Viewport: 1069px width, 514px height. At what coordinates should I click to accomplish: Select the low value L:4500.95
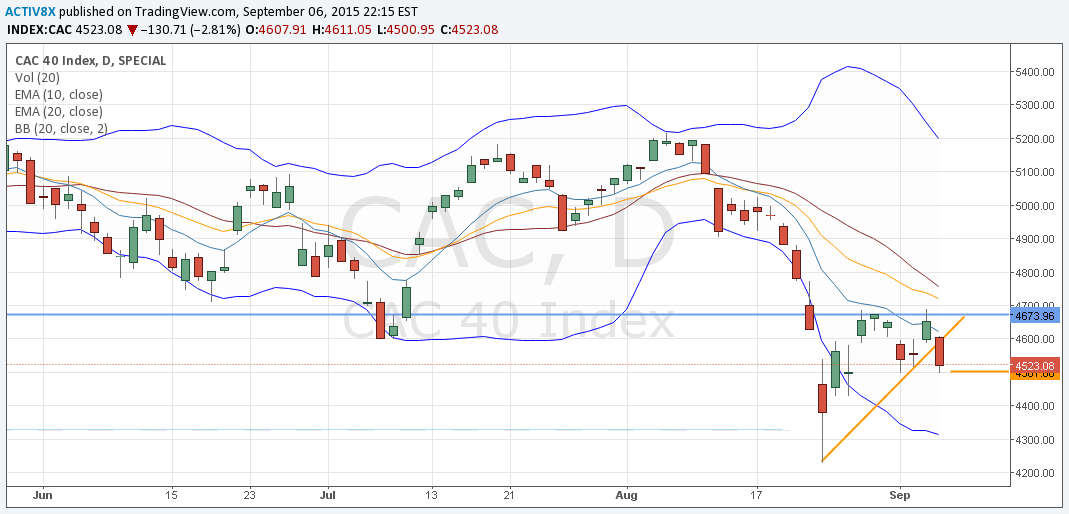click(x=406, y=29)
